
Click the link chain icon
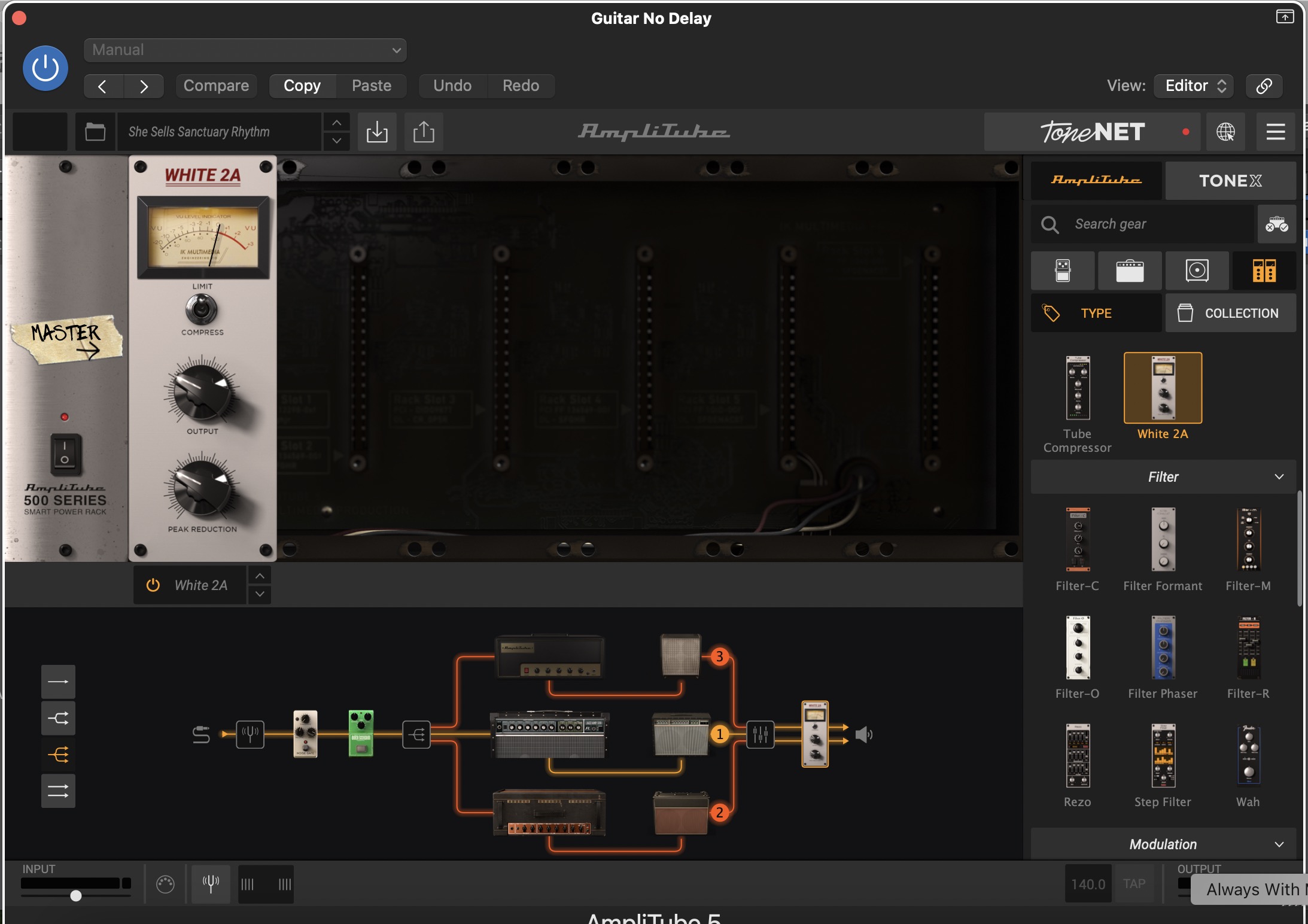(1264, 86)
